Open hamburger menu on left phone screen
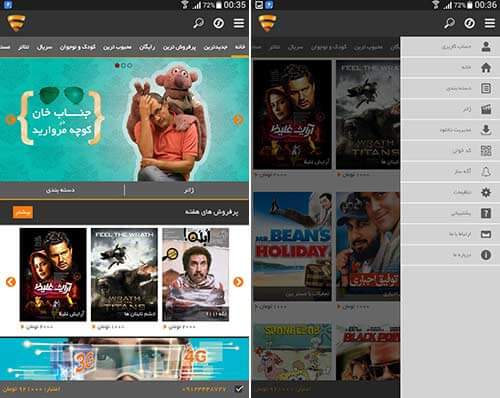 pyautogui.click(x=239, y=23)
